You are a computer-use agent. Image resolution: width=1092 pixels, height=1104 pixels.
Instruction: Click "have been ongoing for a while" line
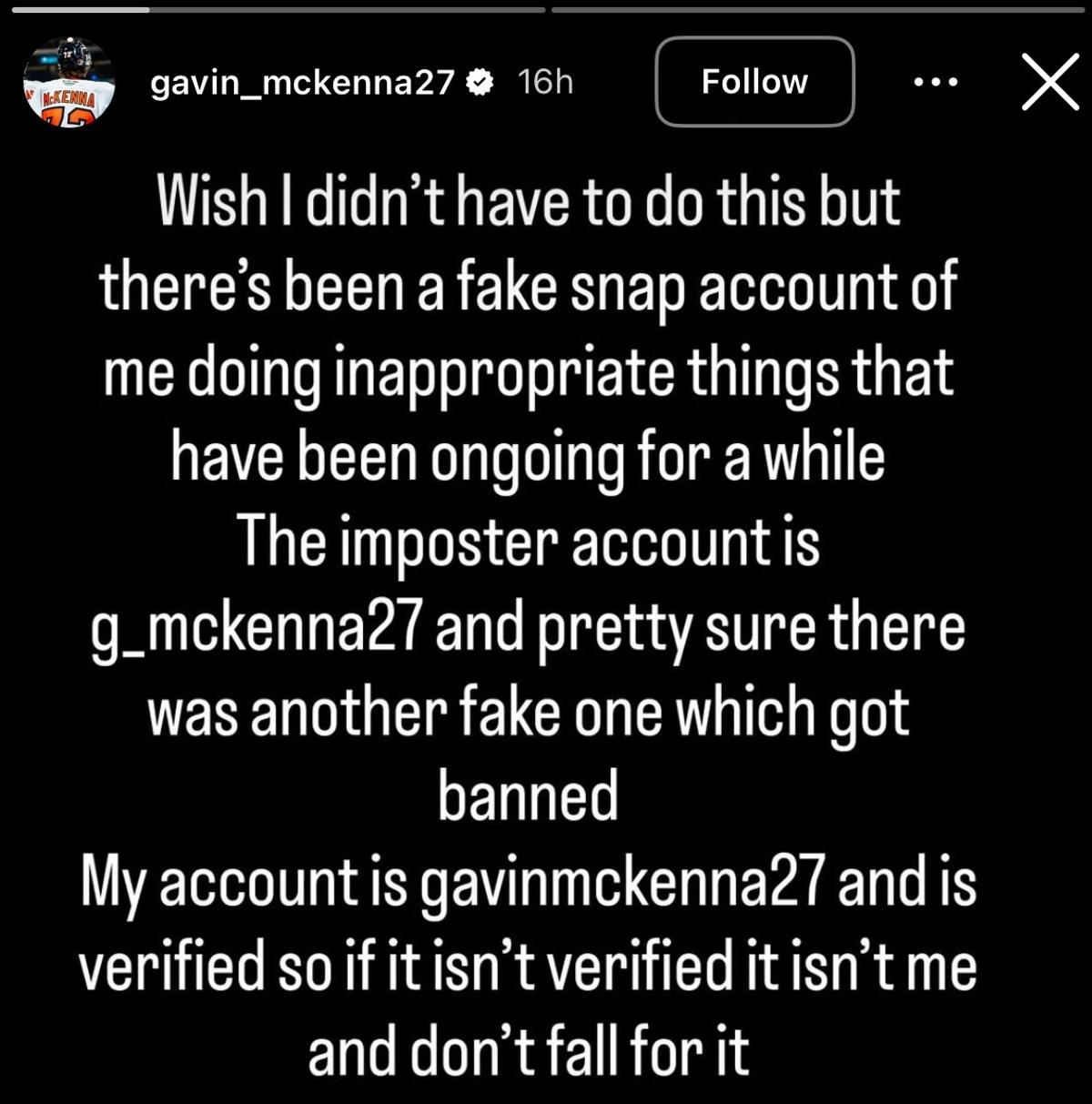528,458
